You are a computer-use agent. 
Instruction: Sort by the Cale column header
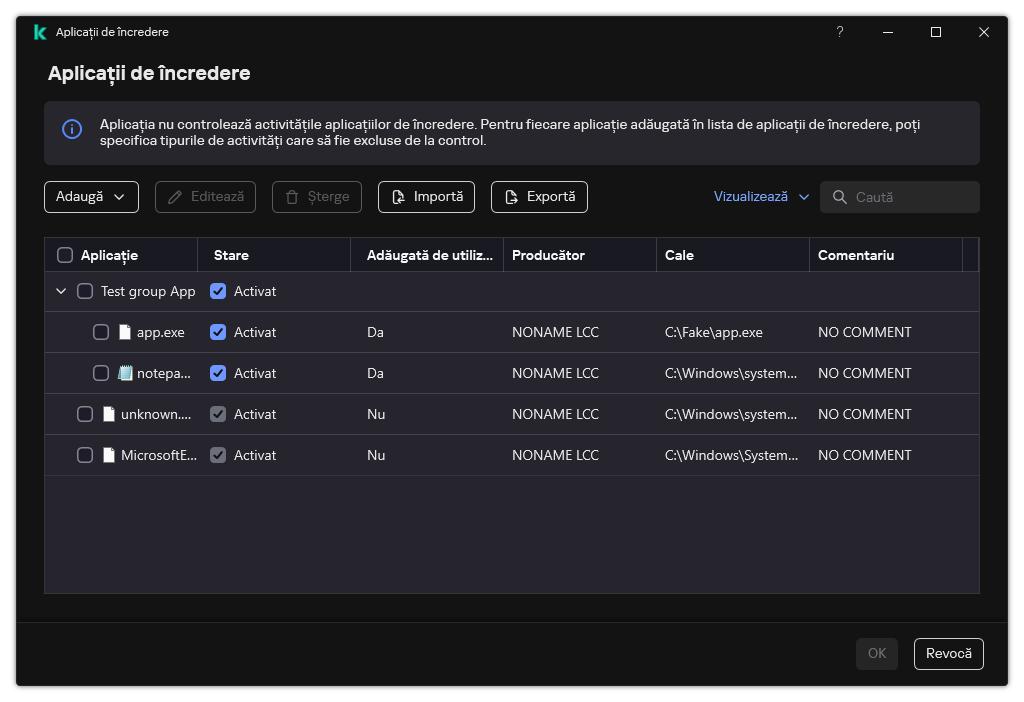tap(679, 255)
